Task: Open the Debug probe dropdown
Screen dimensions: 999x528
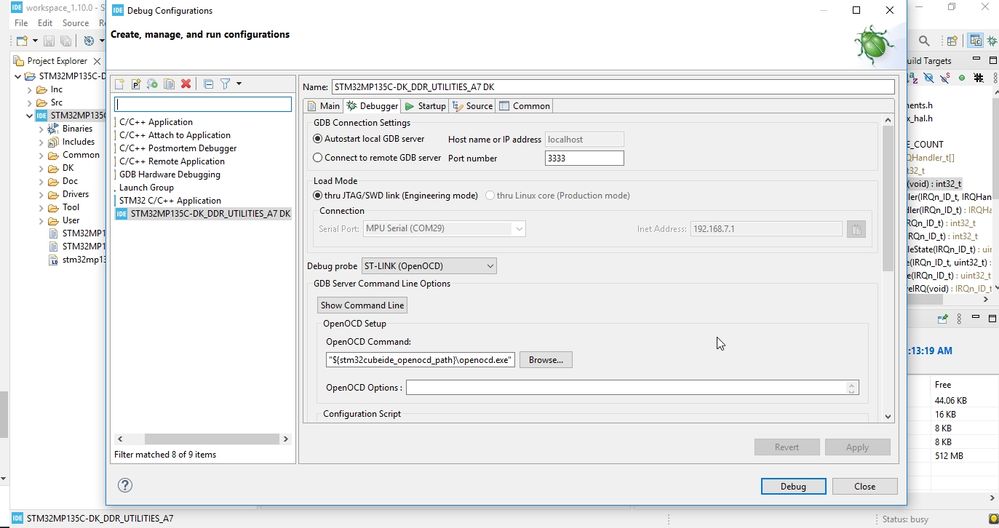Action: coord(429,266)
